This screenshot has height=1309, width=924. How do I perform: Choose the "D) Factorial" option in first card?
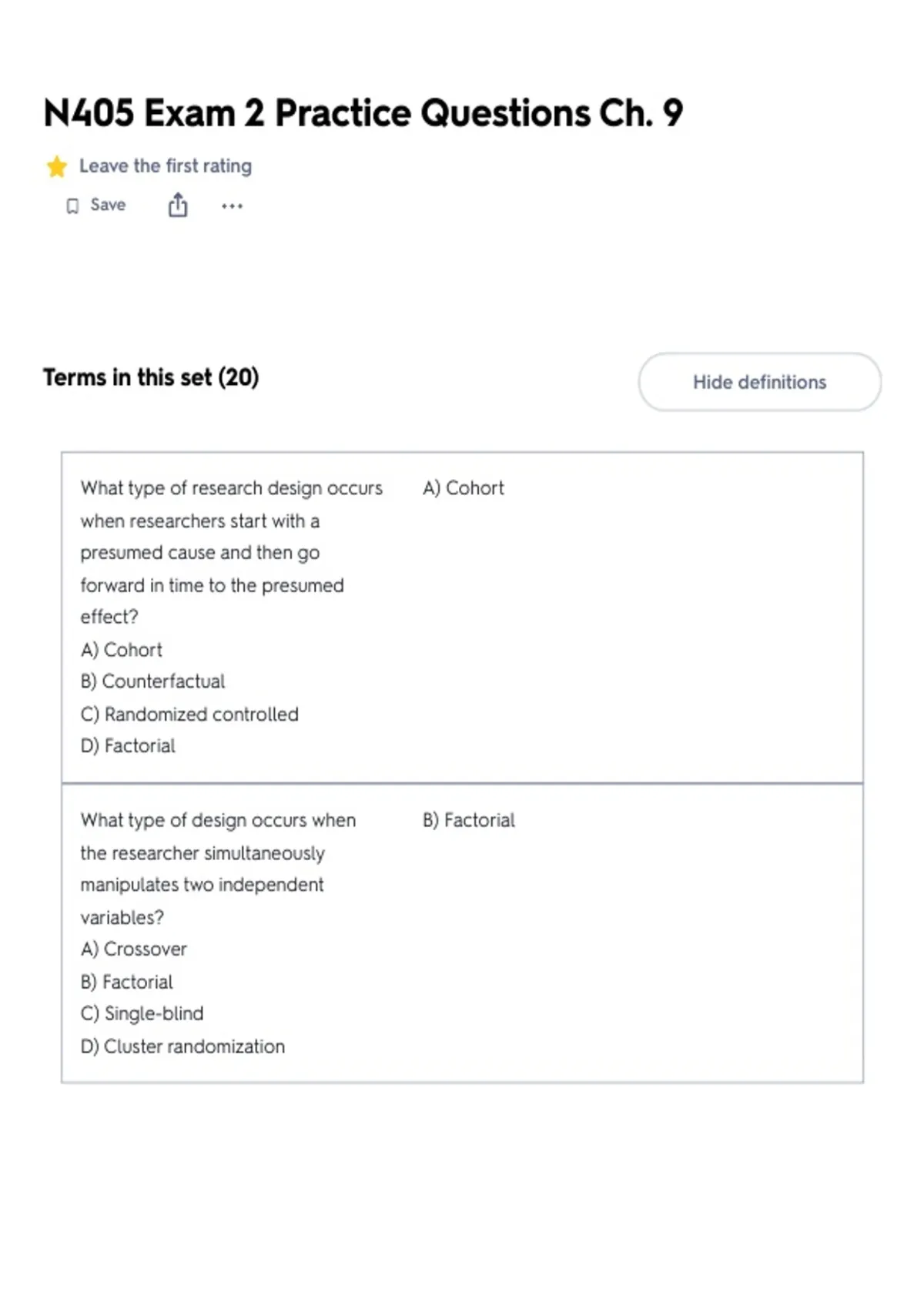128,746
